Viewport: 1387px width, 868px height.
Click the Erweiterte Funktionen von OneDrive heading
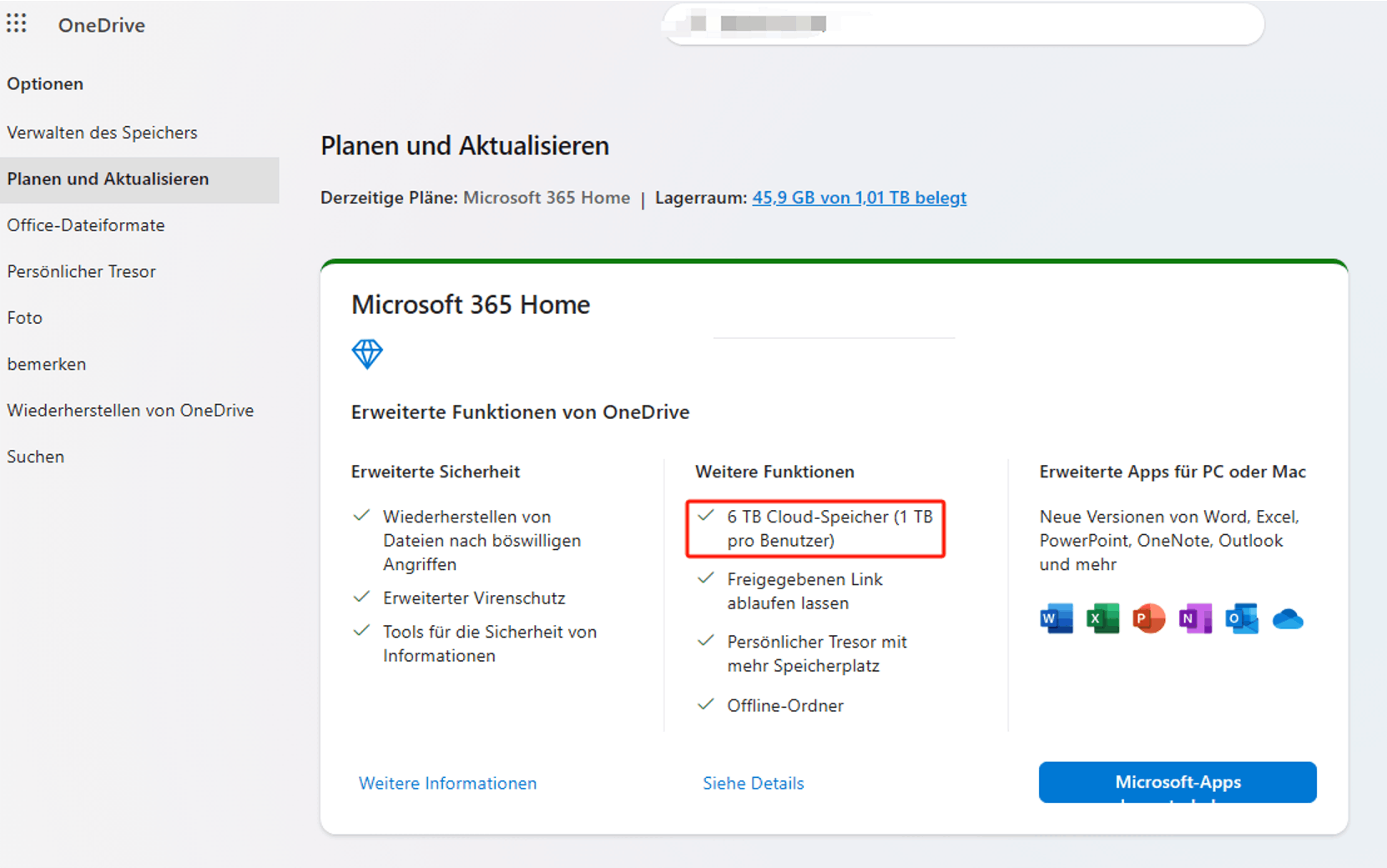click(x=520, y=412)
